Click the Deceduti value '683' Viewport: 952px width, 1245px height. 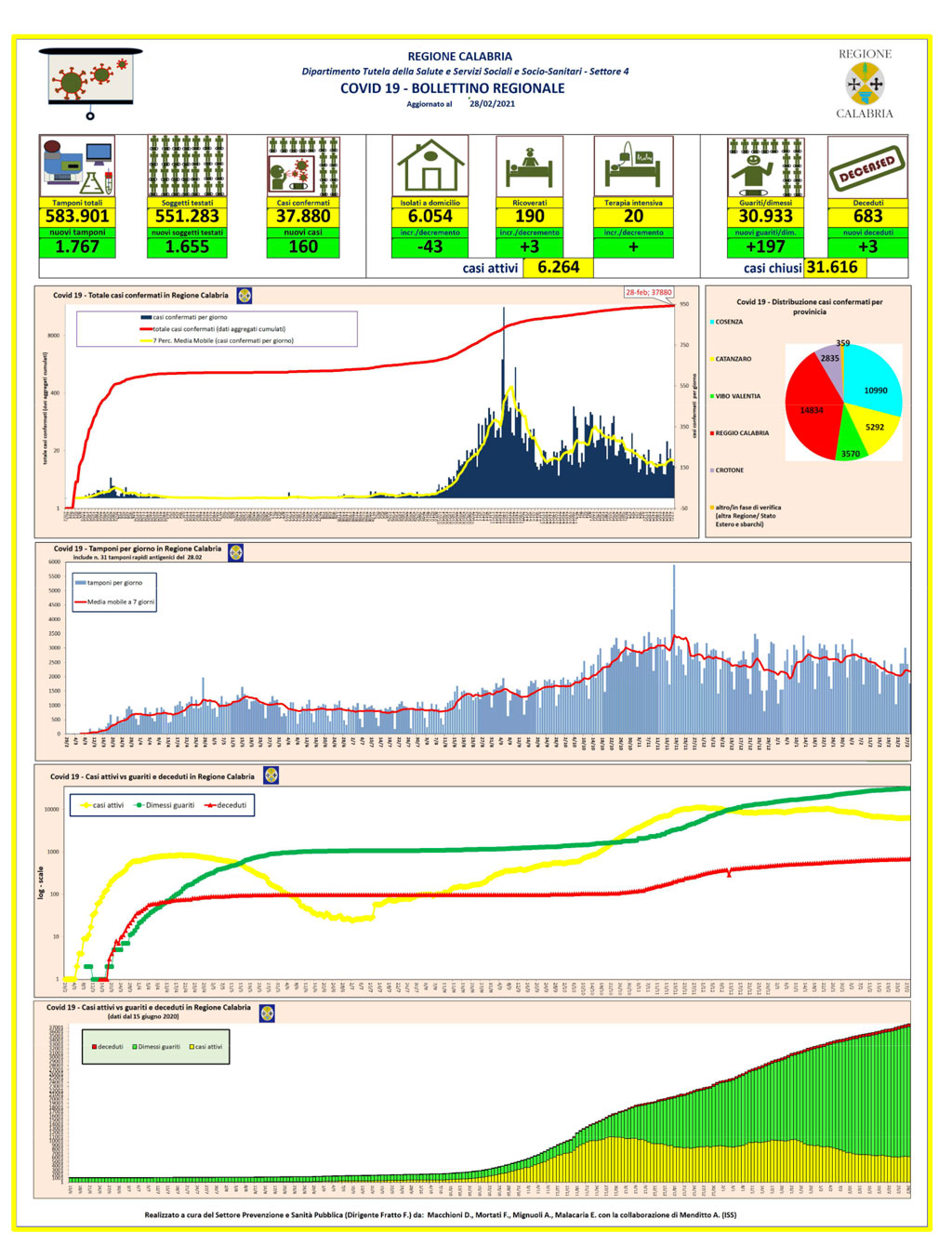(867, 217)
